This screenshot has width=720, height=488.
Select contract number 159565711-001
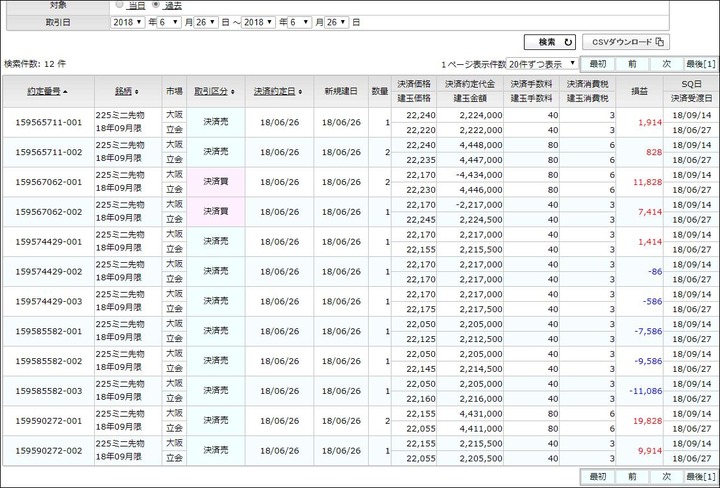(x=48, y=123)
